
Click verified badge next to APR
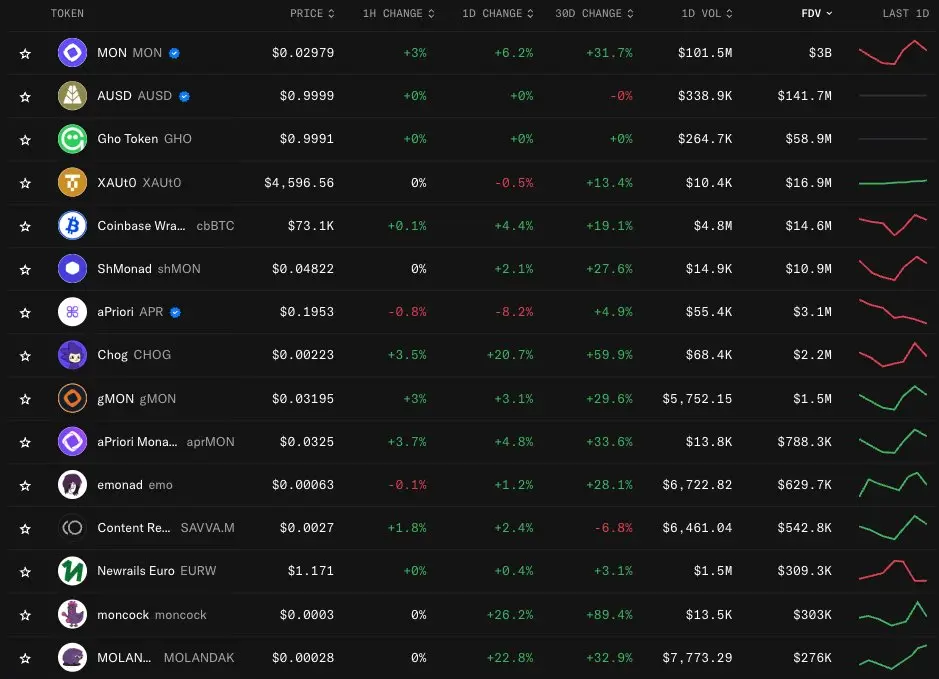[175, 313]
